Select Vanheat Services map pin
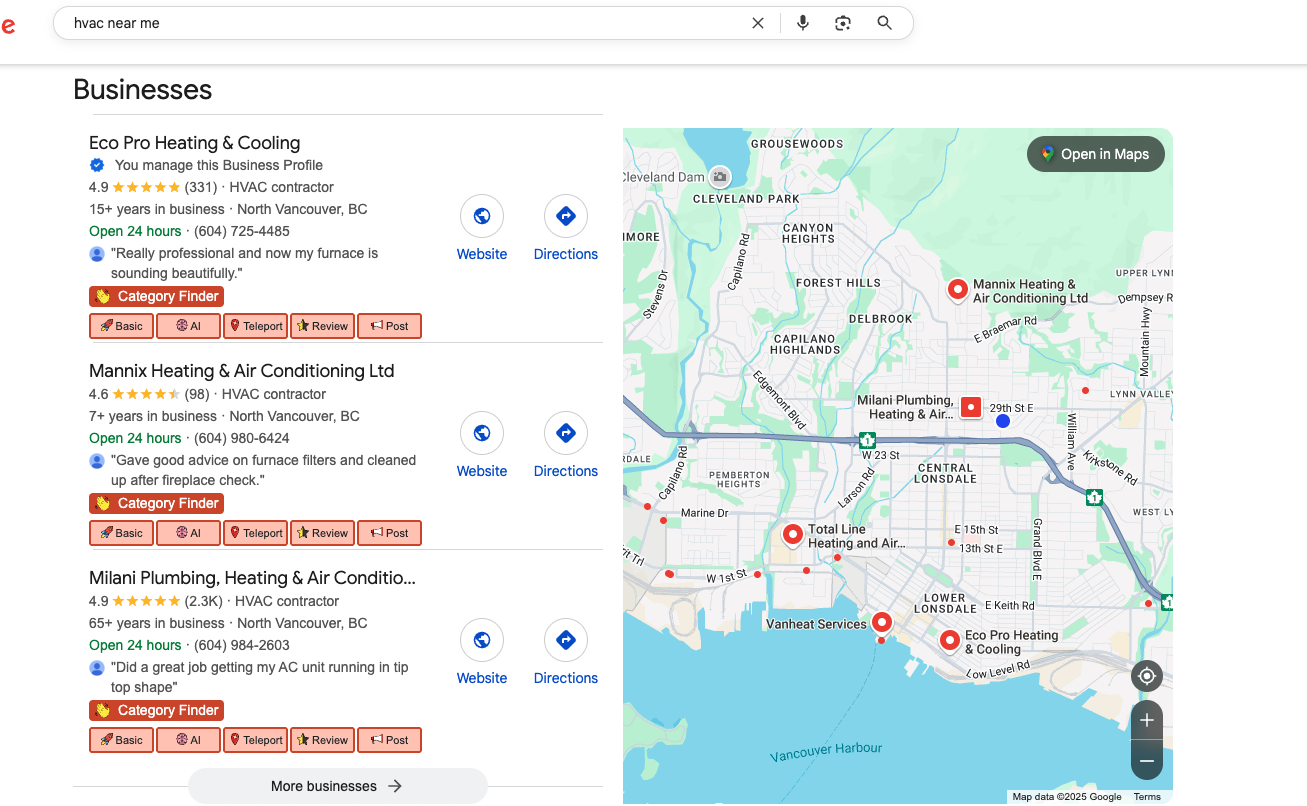The height and width of the screenshot is (806, 1307). coord(881,622)
